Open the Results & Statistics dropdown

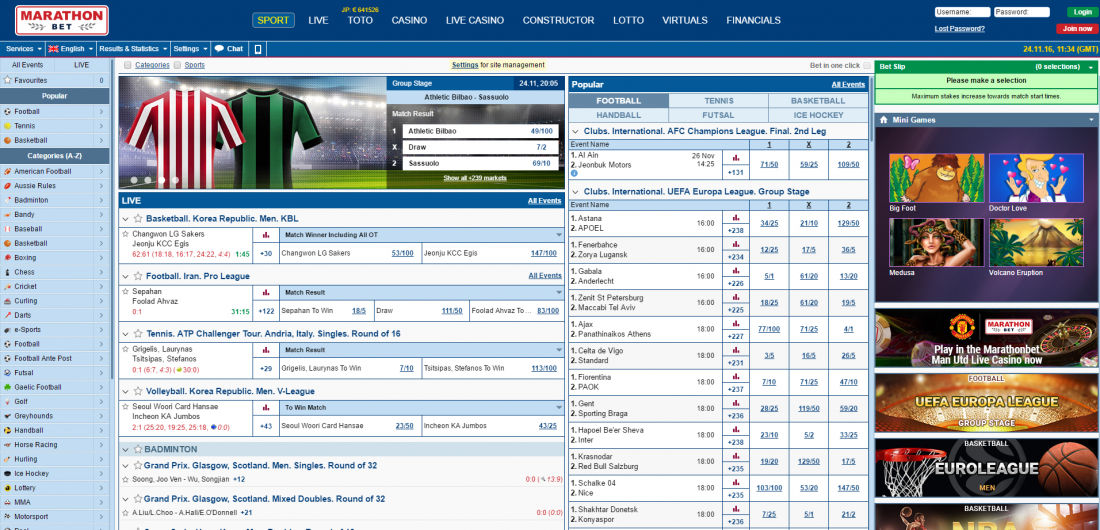tap(133, 49)
